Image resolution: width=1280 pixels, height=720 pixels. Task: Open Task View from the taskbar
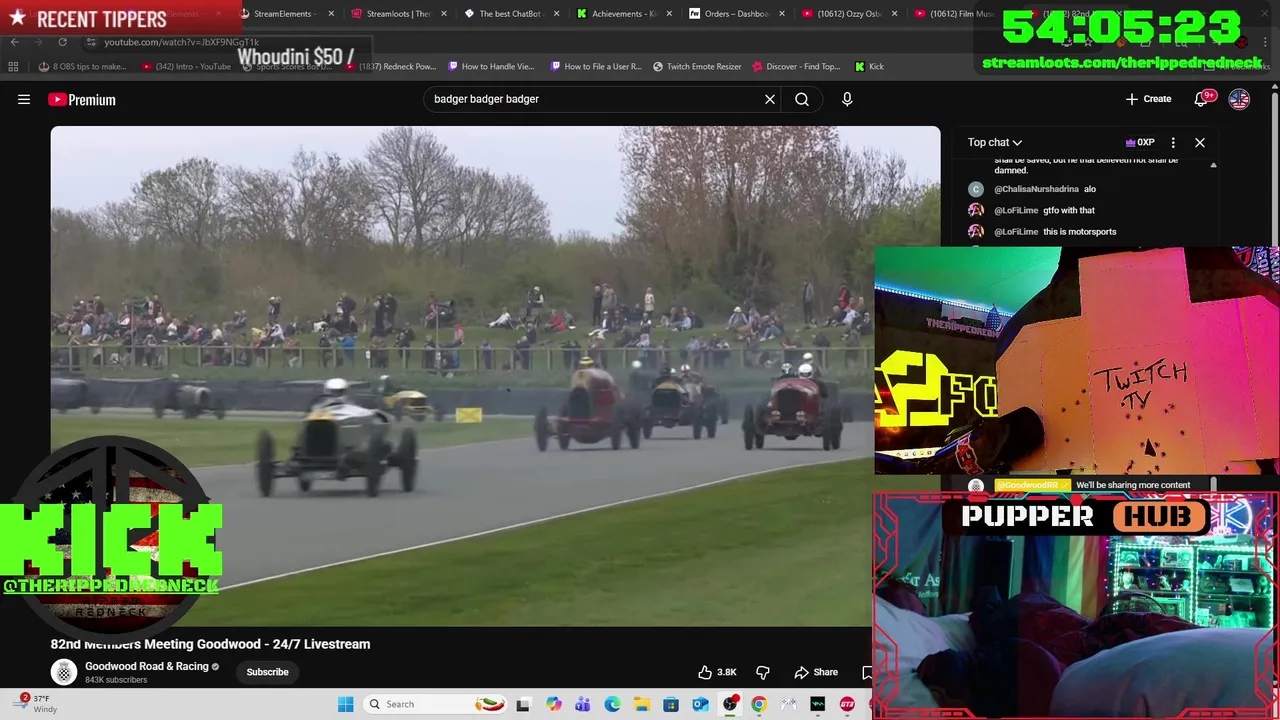coord(523,704)
